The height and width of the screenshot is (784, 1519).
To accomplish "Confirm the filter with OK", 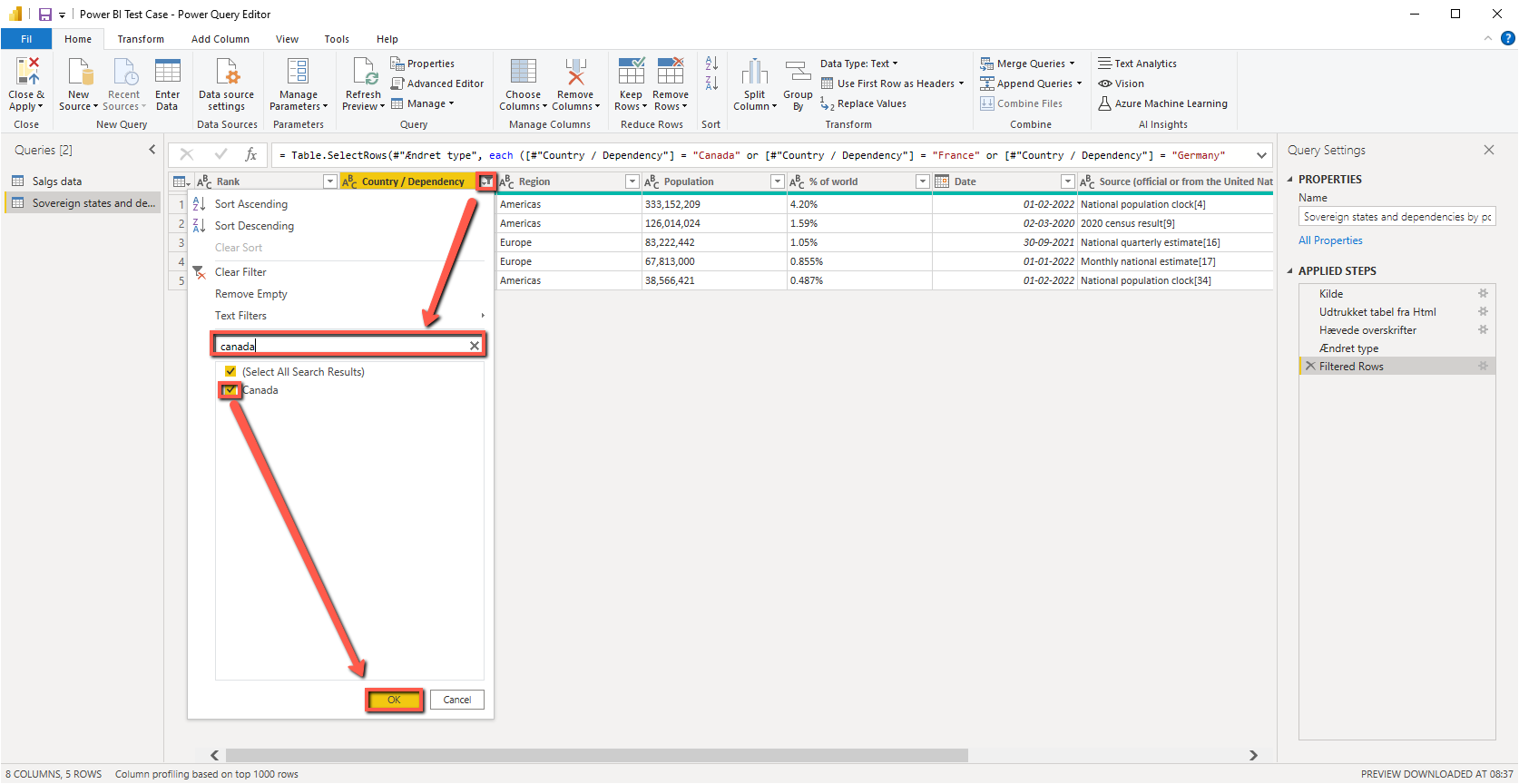I will [x=394, y=700].
